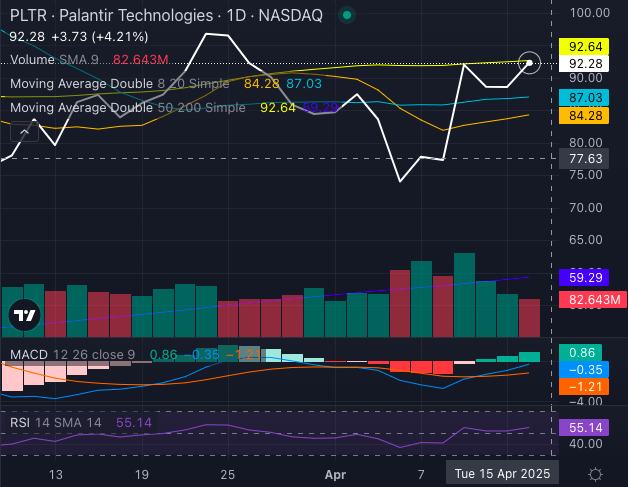Click the yellow 92.64 price axis label
The image size is (628, 487).
point(584,46)
